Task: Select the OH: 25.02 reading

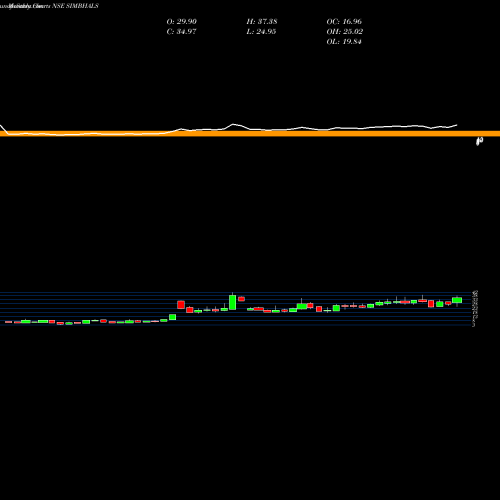Action: [x=345, y=32]
